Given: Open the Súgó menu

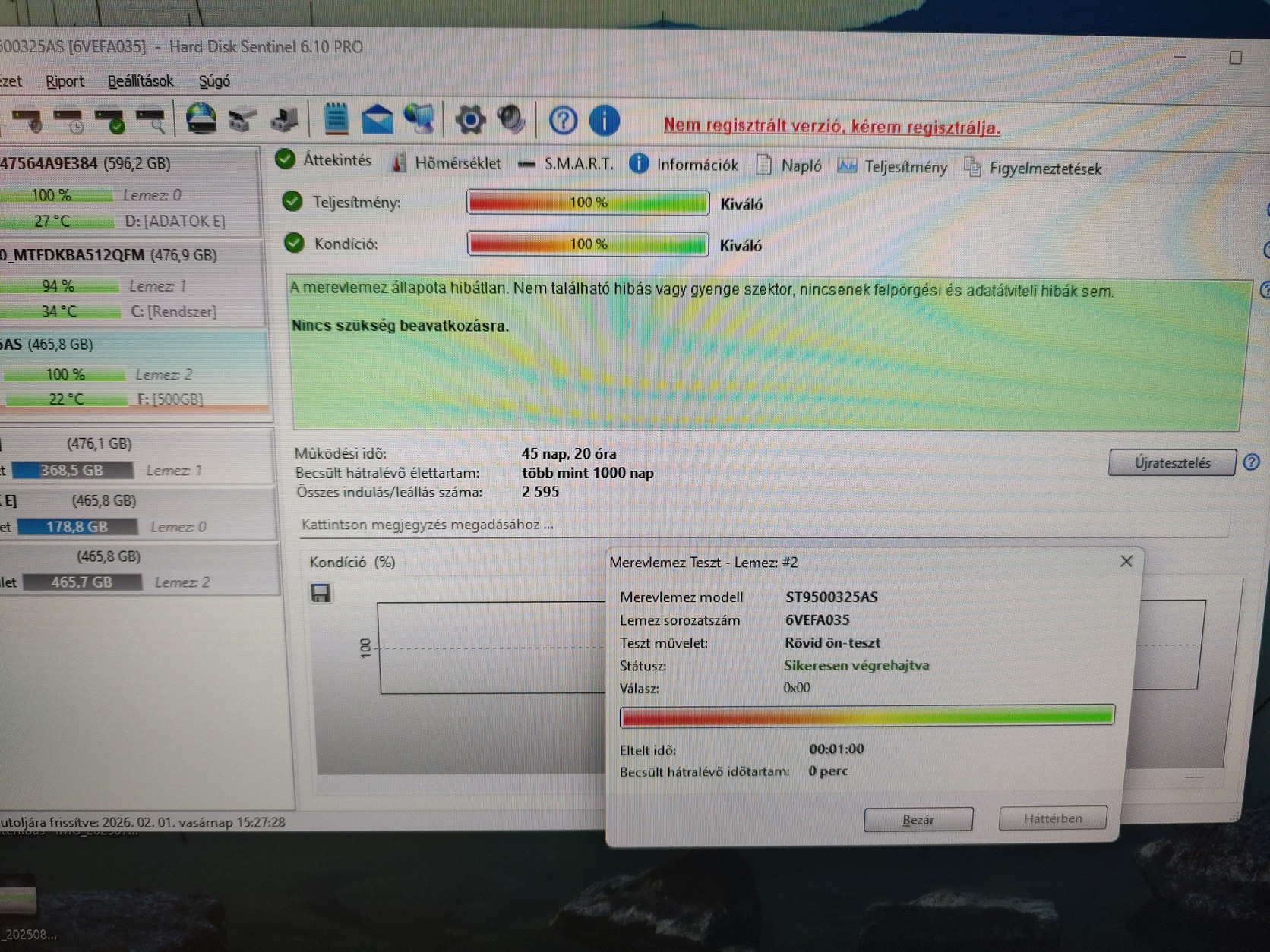Looking at the screenshot, I should (x=214, y=80).
